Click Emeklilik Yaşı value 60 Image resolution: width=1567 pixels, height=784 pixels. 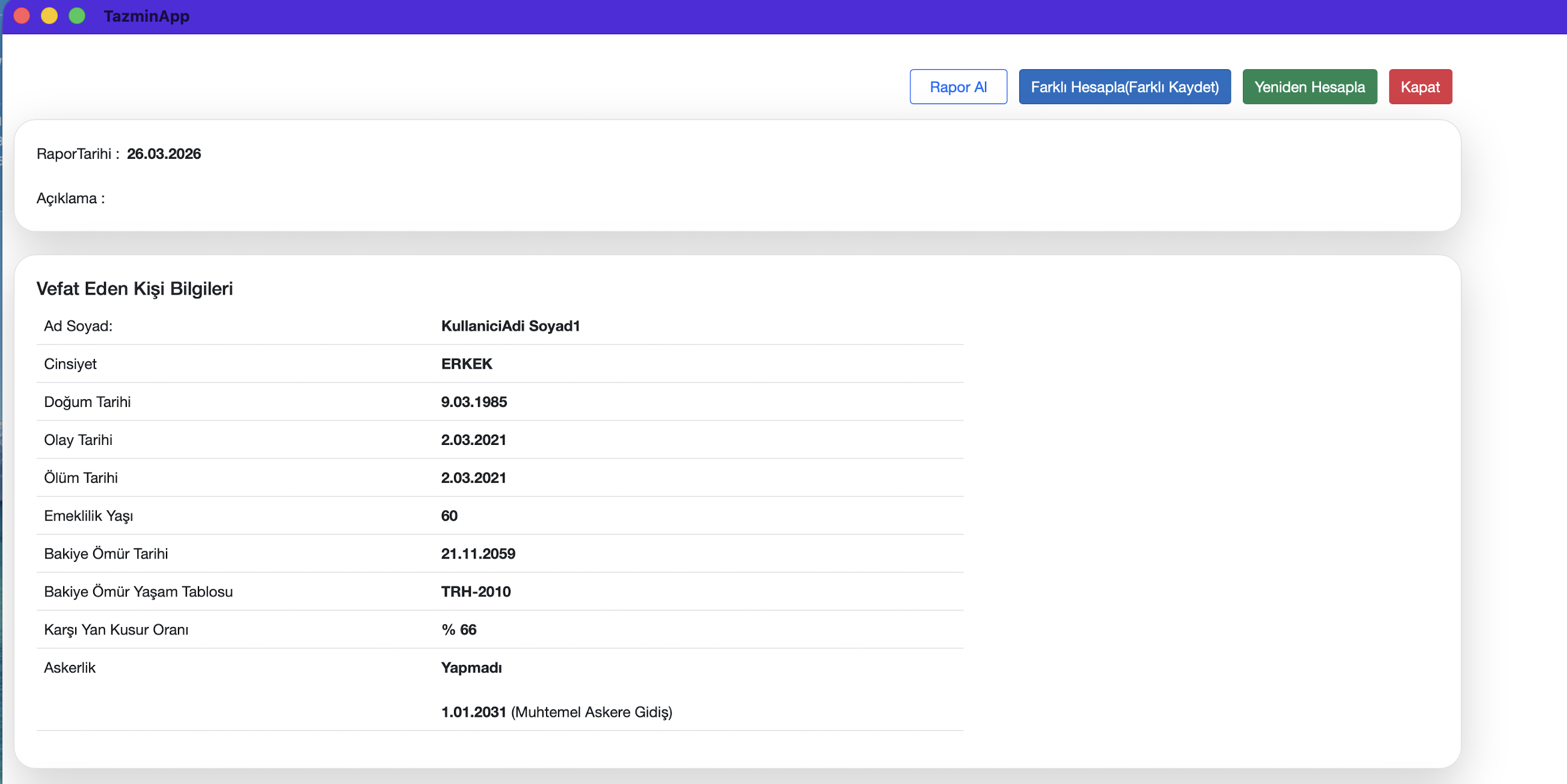[x=449, y=516]
